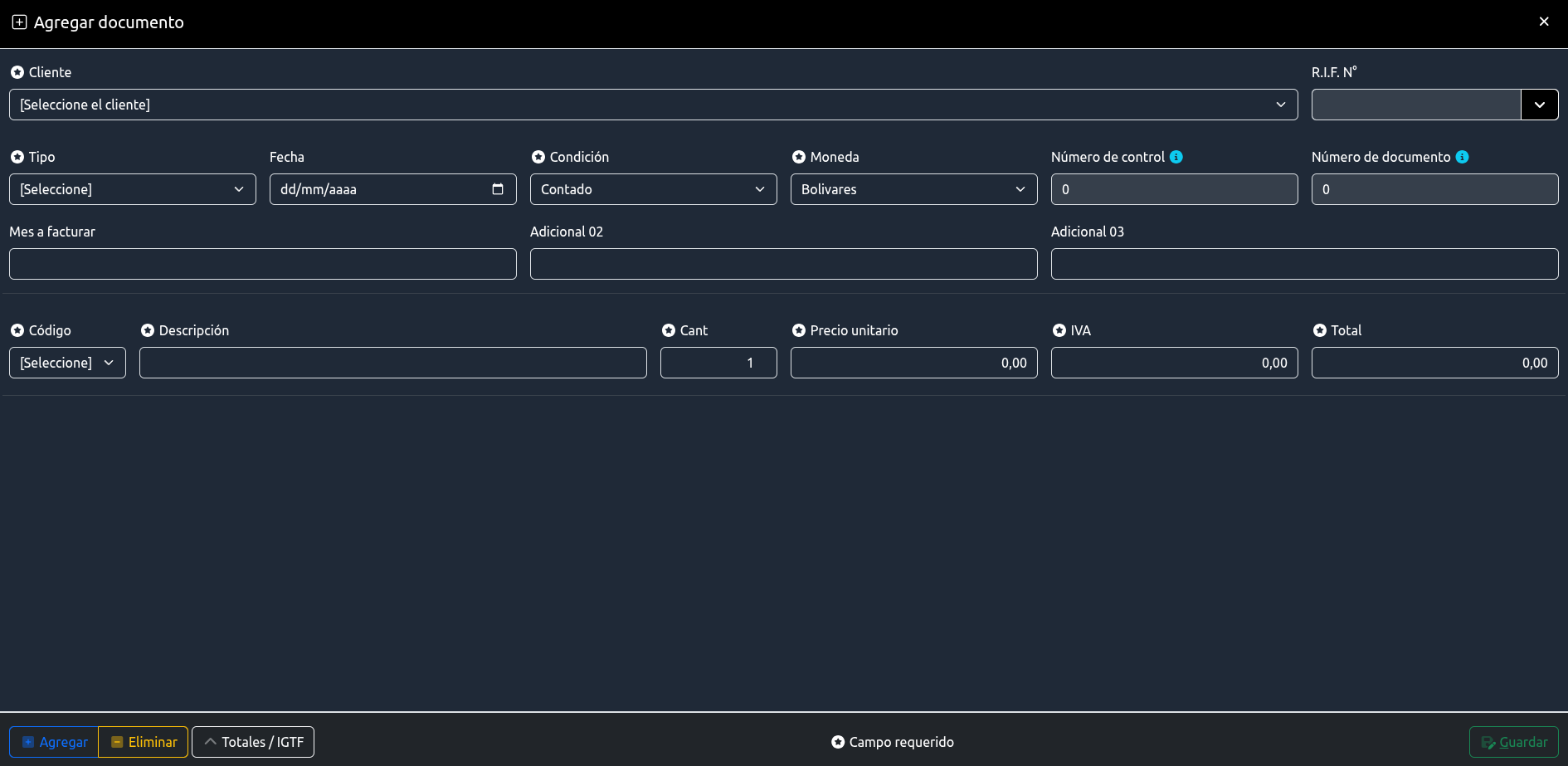Click the Agregar documento title icon
This screenshot has height=766, width=1568.
point(19,22)
